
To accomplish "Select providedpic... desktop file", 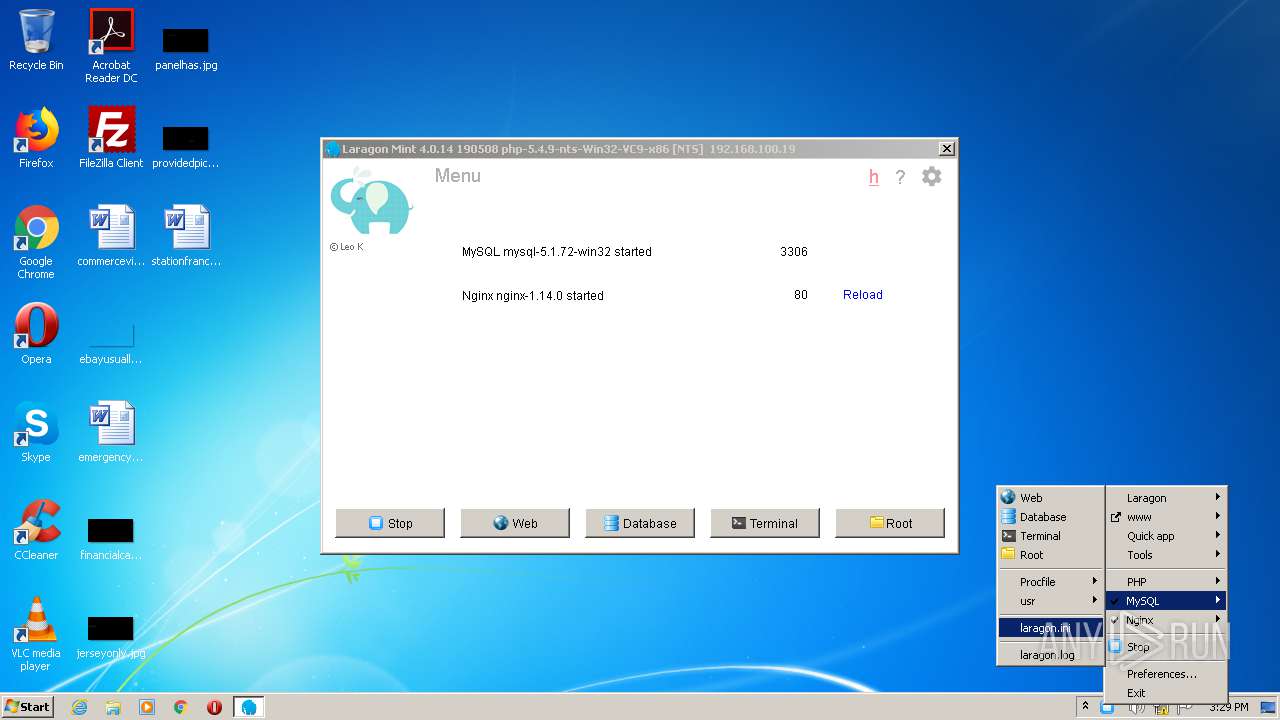I will point(186,146).
